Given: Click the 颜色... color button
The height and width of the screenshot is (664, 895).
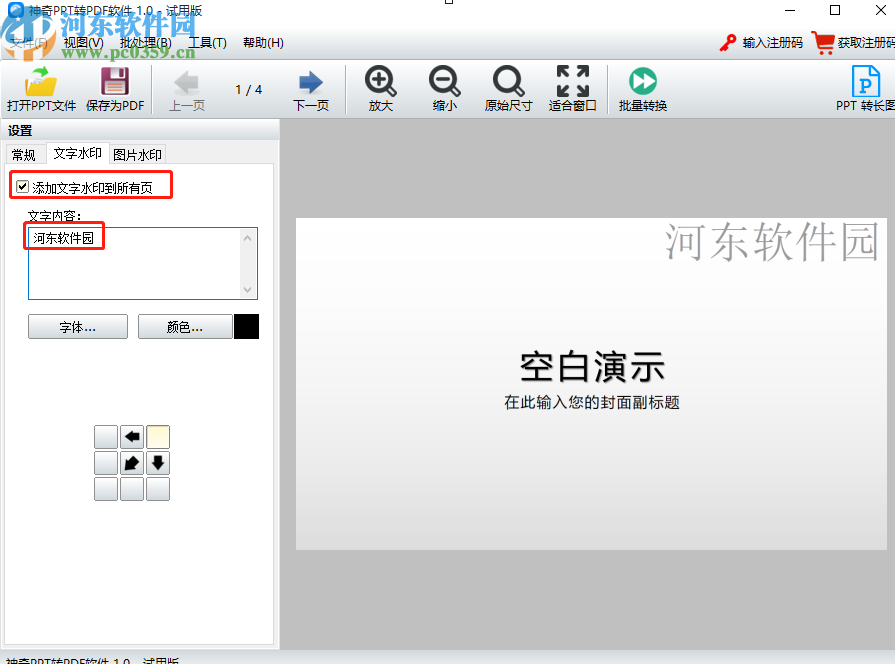Looking at the screenshot, I should coord(185,326).
